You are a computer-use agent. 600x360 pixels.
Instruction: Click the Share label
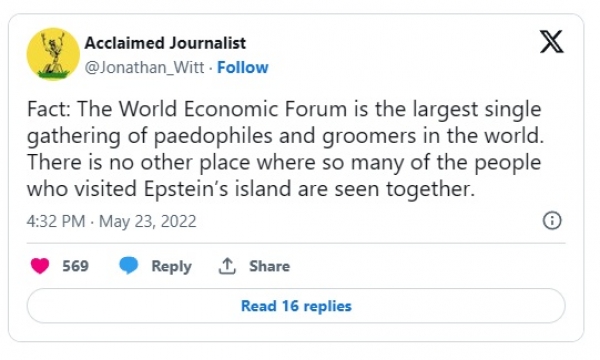point(269,266)
